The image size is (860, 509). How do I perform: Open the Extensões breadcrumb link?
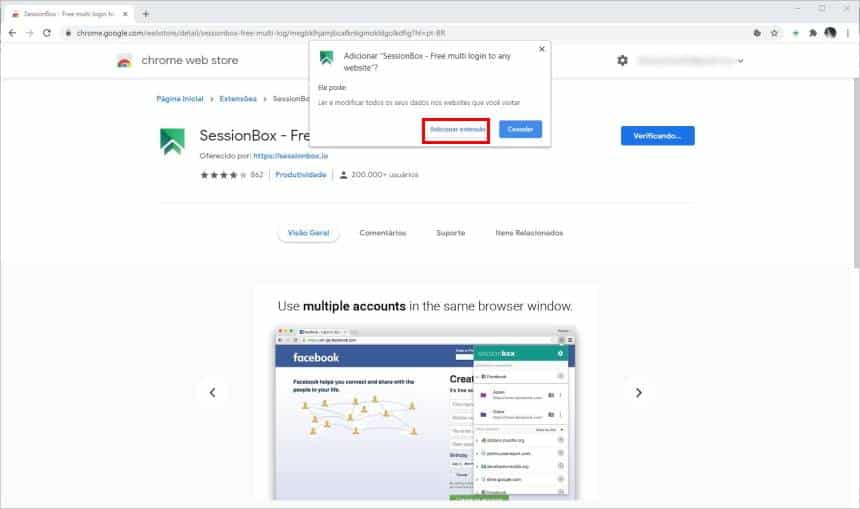click(x=238, y=99)
